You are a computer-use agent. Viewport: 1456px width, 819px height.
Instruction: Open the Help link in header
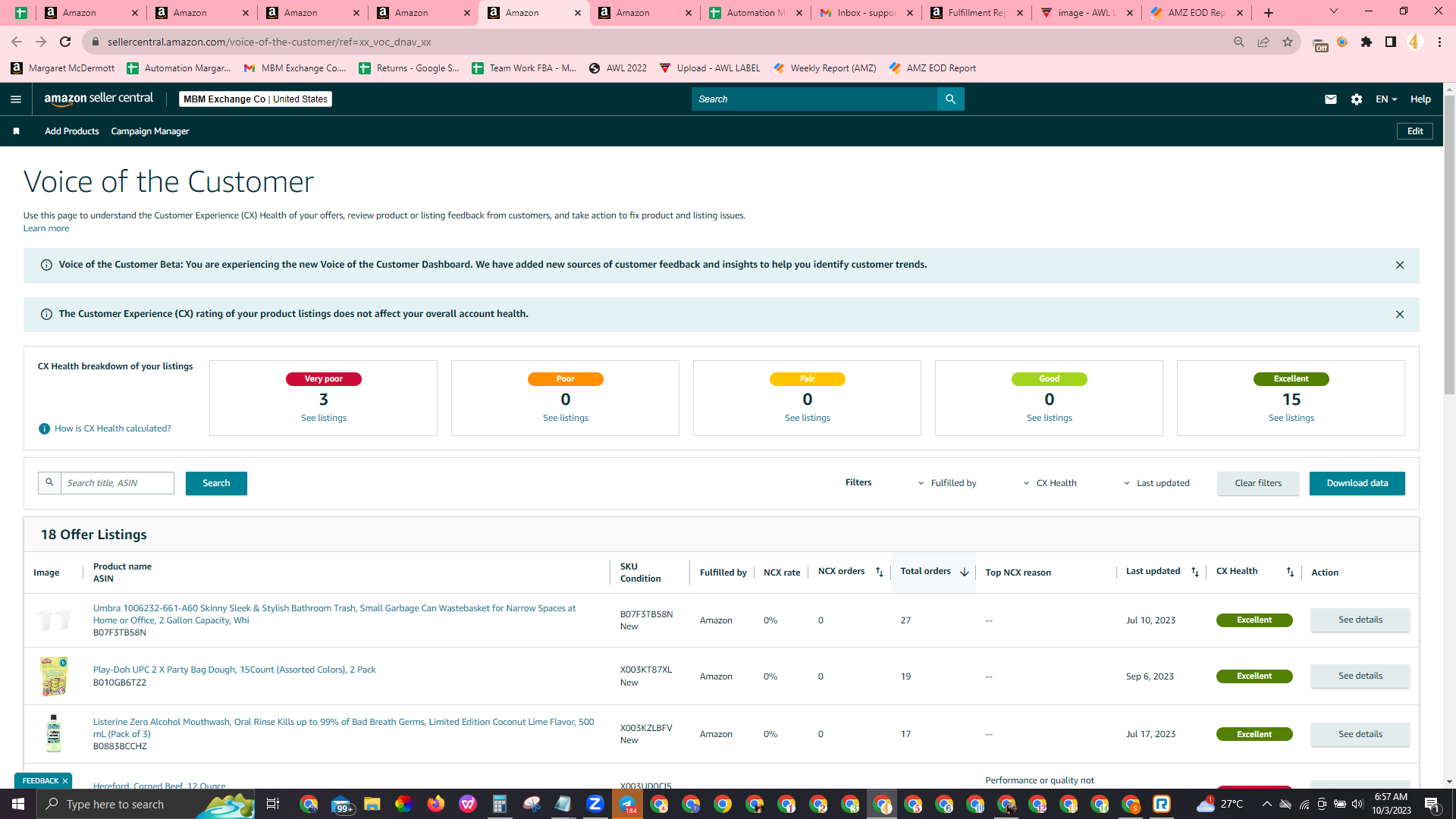(1420, 99)
